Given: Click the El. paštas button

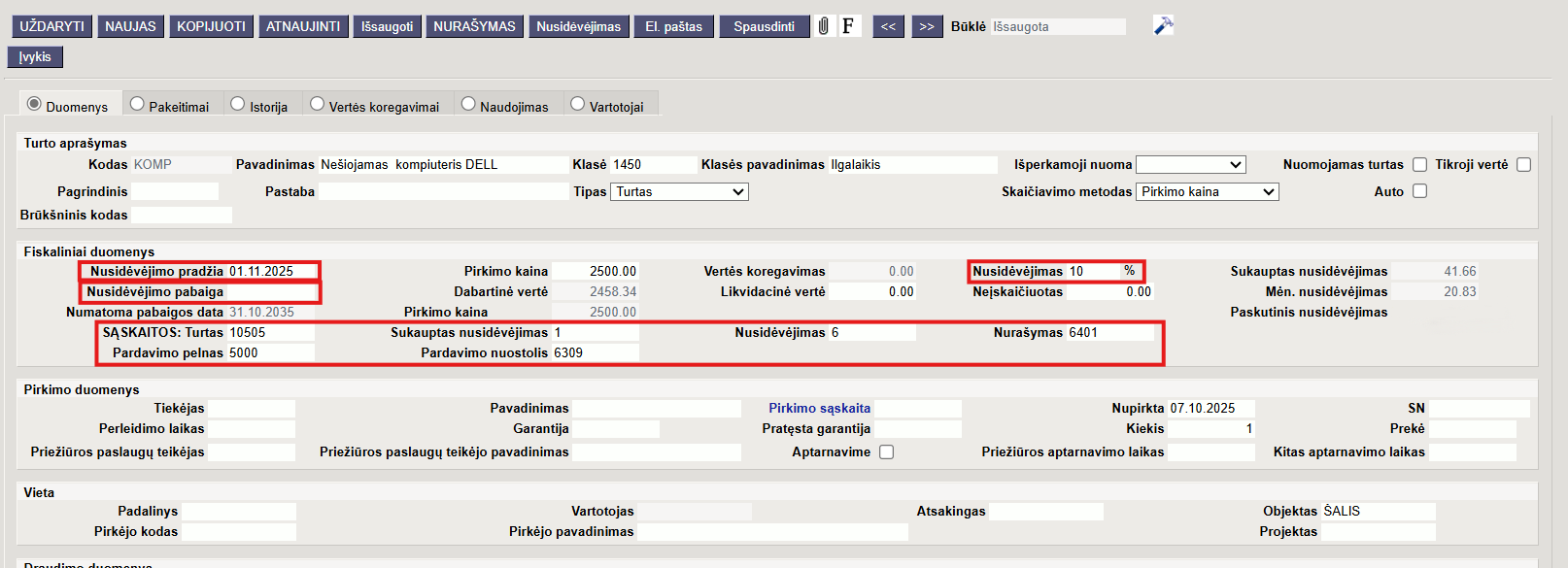Looking at the screenshot, I should [673, 26].
